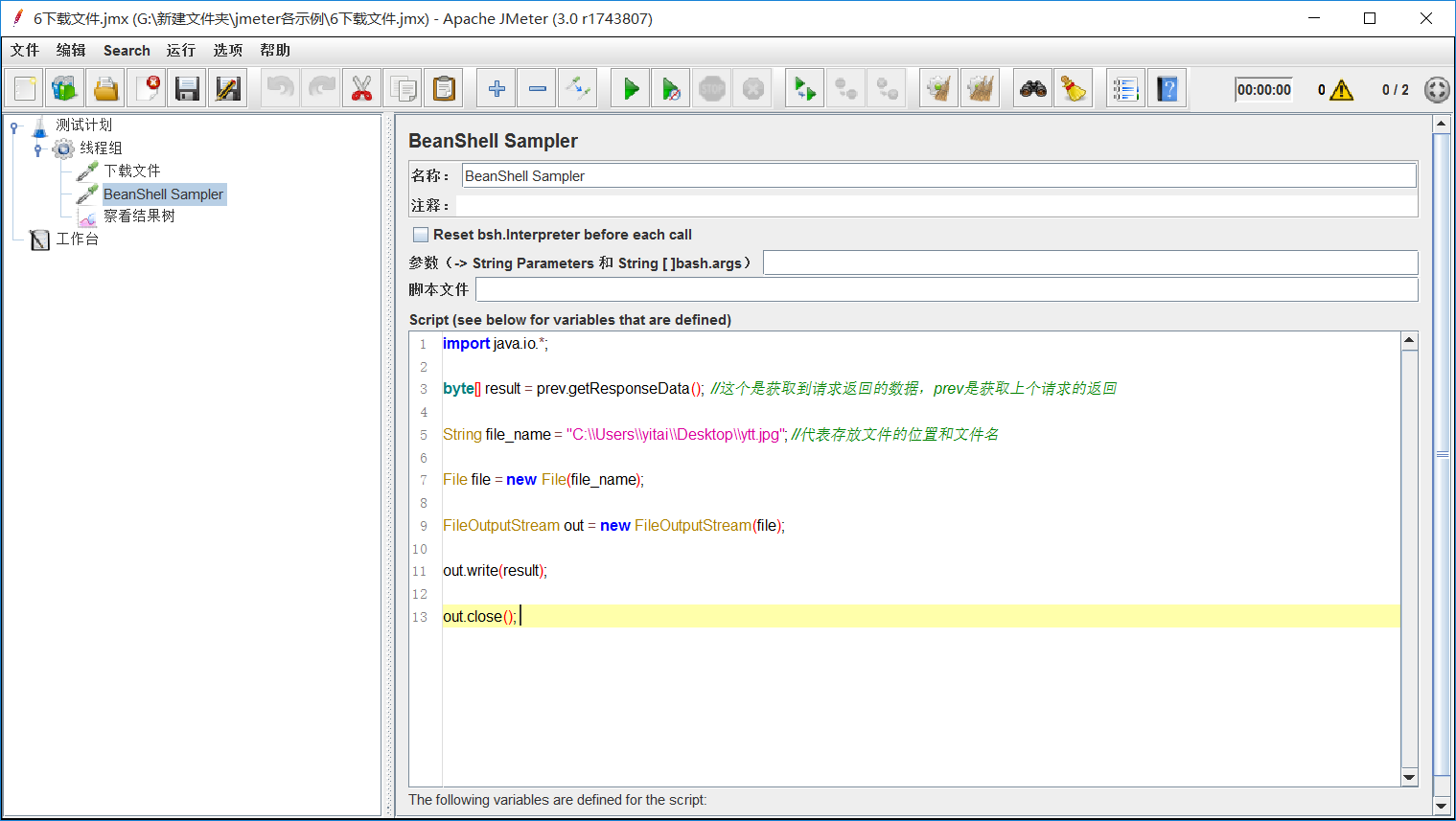The height and width of the screenshot is (821, 1456).
Task: Click the out.write(result); code line
Action: pyautogui.click(x=495, y=571)
